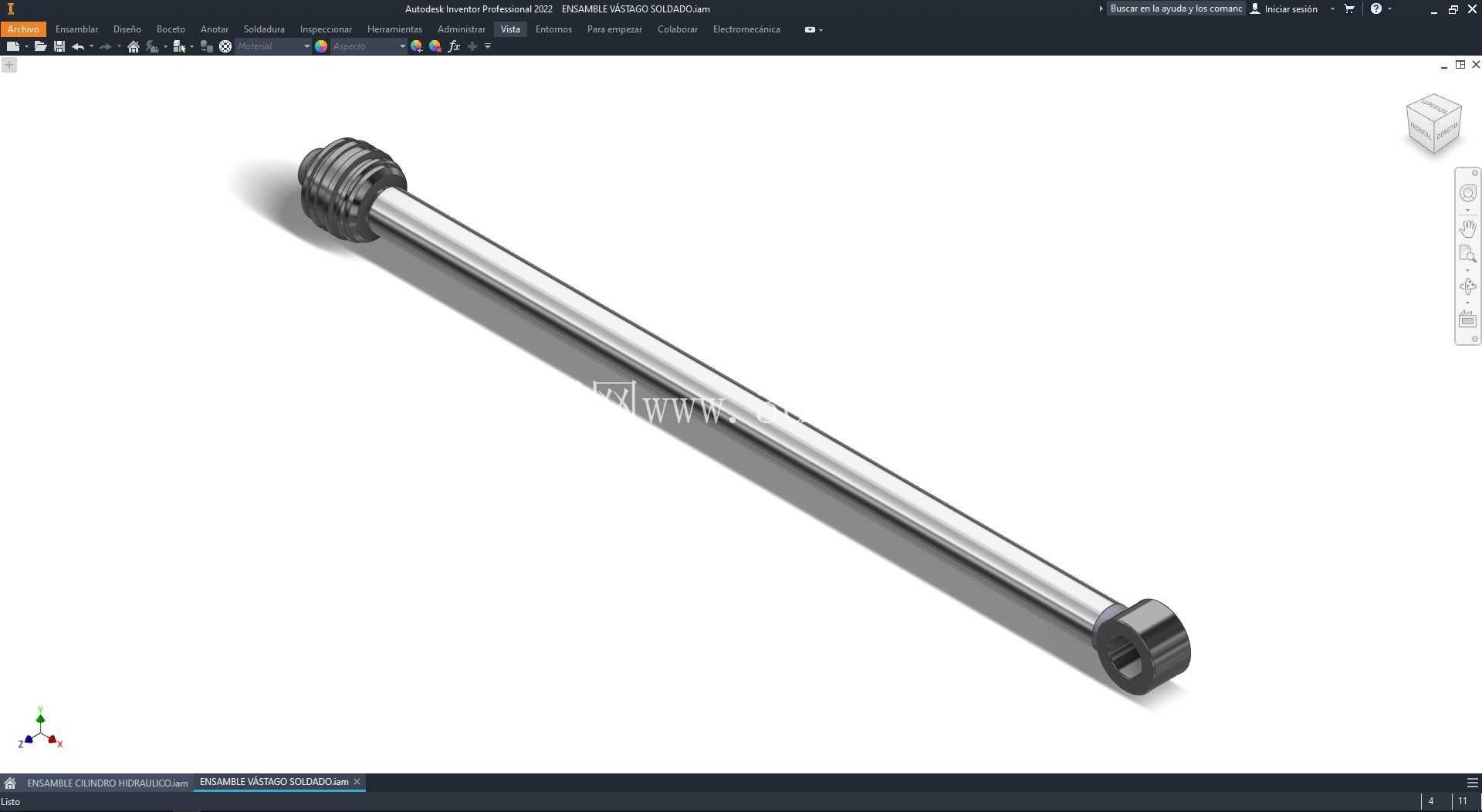
Task: Toggle the ribbon display mode button
Action: coord(810,29)
